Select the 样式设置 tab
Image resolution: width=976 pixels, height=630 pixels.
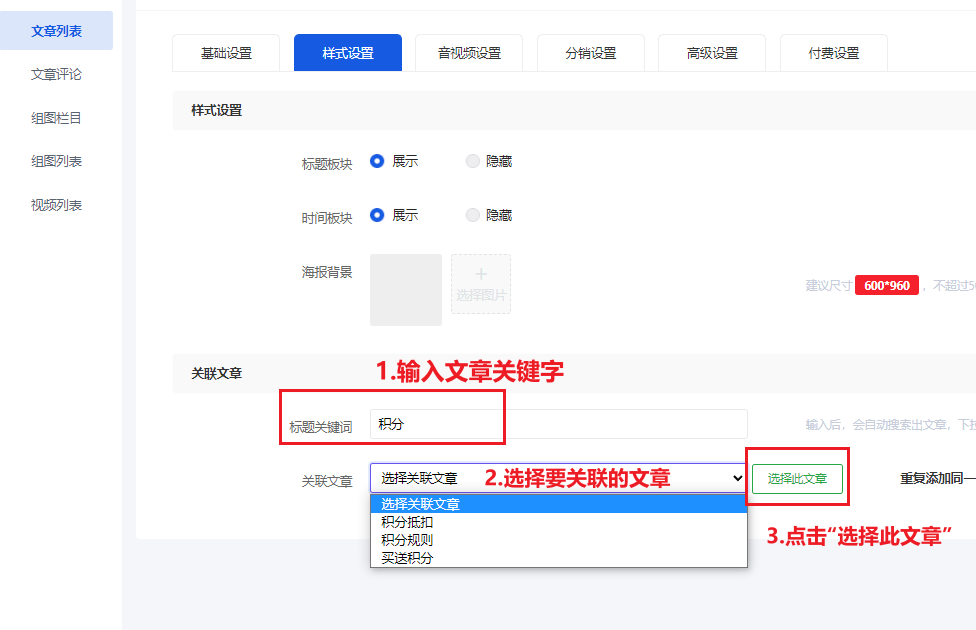pyautogui.click(x=347, y=52)
